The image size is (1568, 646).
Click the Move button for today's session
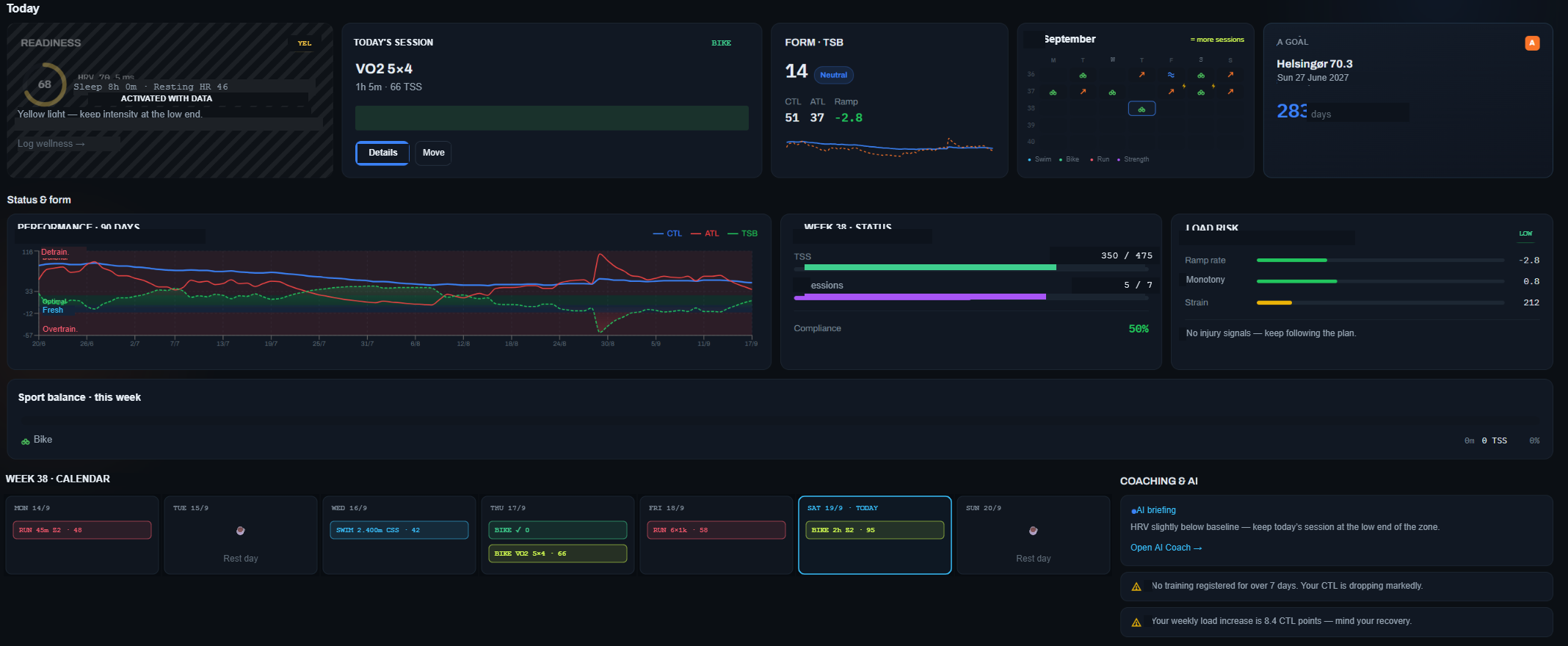433,153
